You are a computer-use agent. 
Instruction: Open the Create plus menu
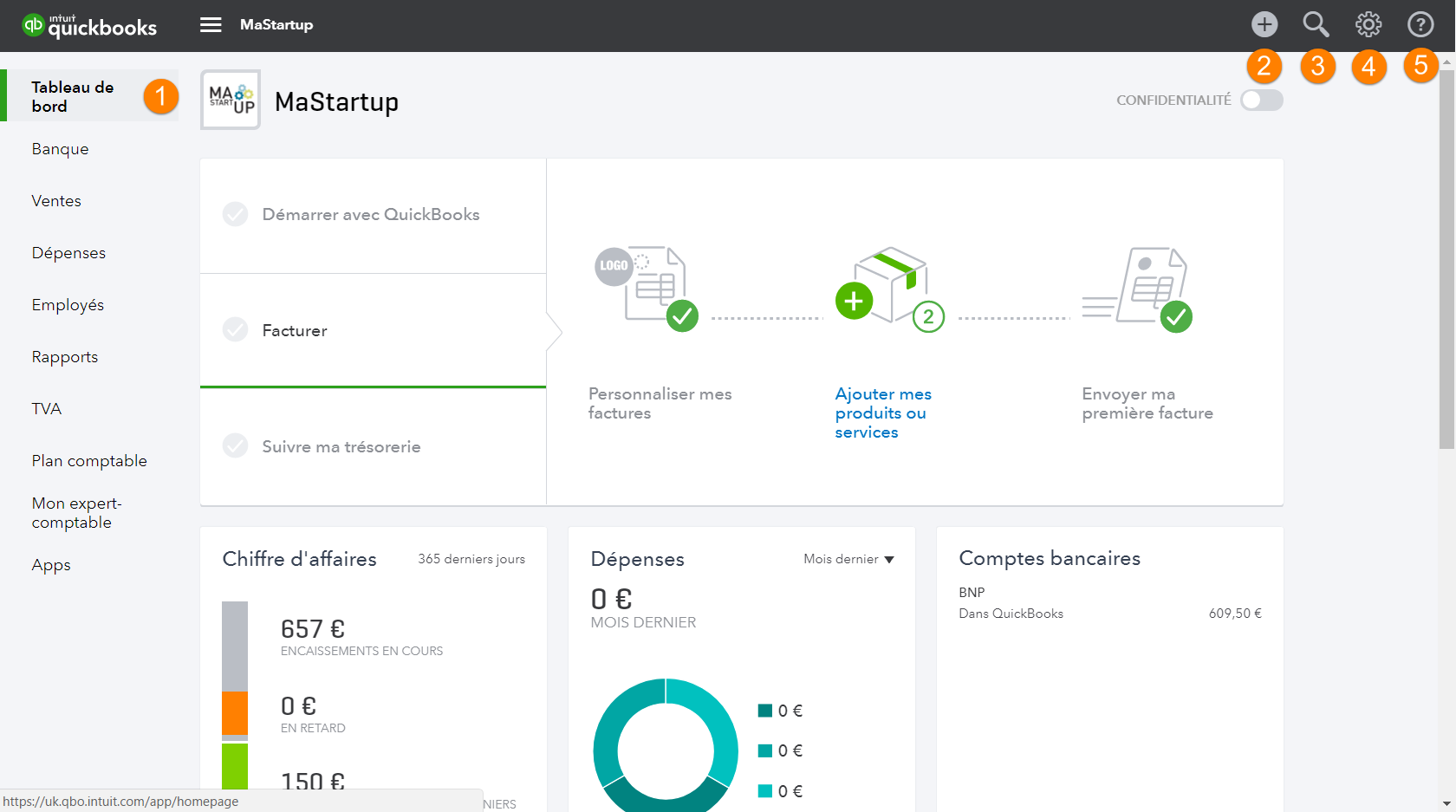1264,24
